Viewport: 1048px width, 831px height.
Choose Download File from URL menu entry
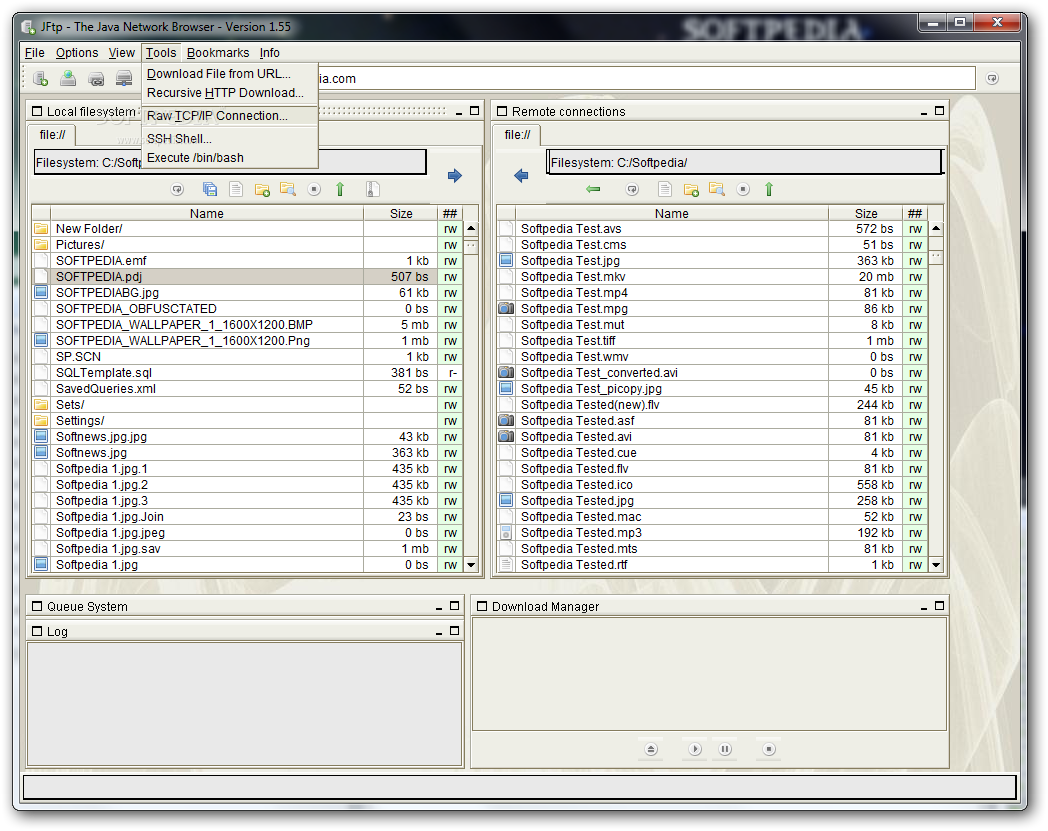(x=229, y=74)
